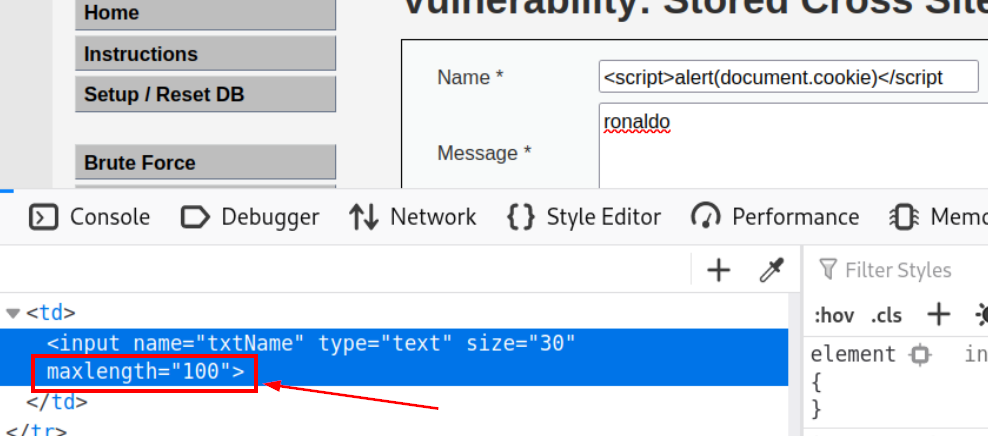Open the Network panel
Screen dimensions: 988x436
(413, 217)
